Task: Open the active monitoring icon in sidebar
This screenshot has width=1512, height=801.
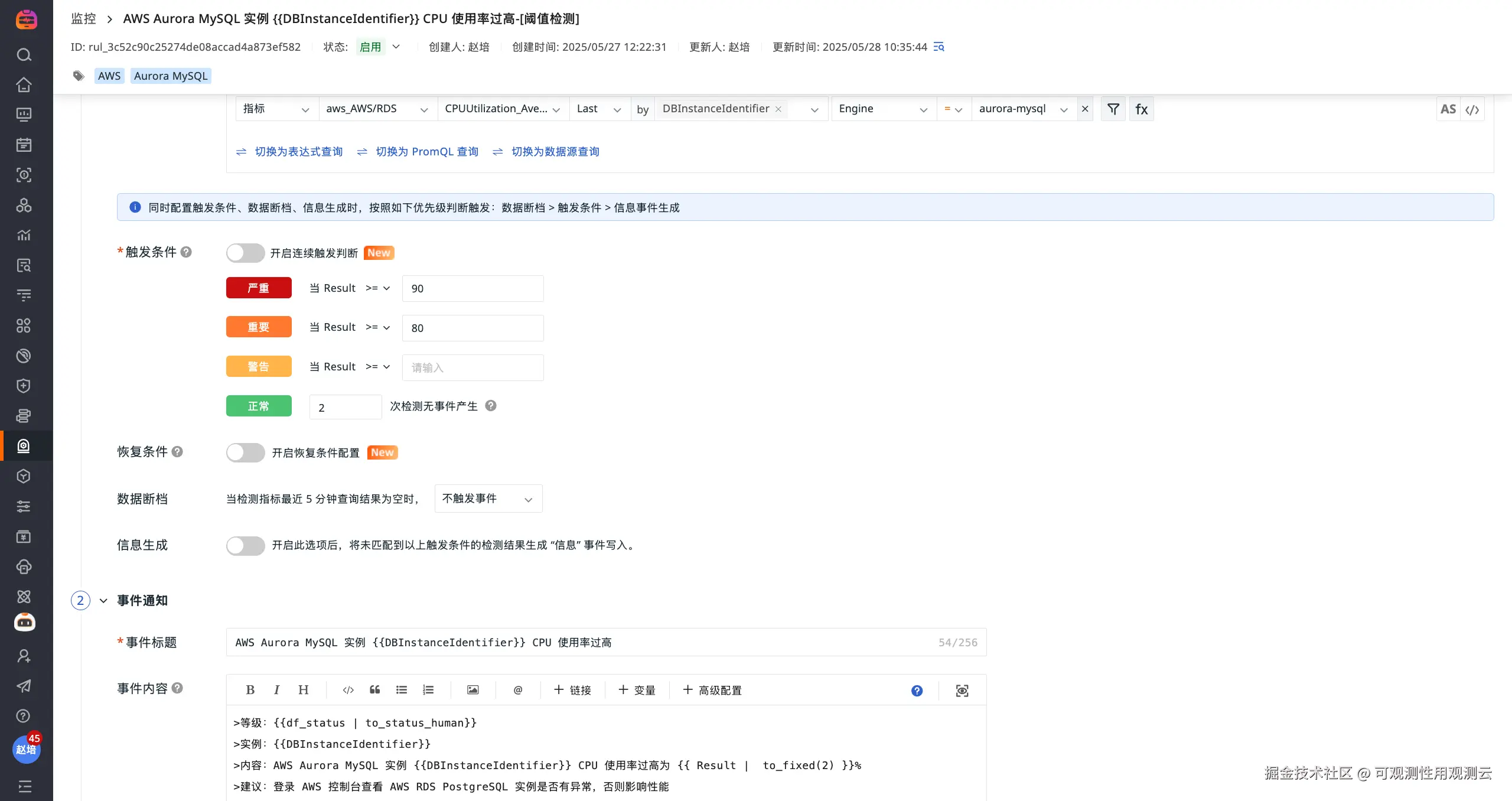Action: click(x=24, y=446)
